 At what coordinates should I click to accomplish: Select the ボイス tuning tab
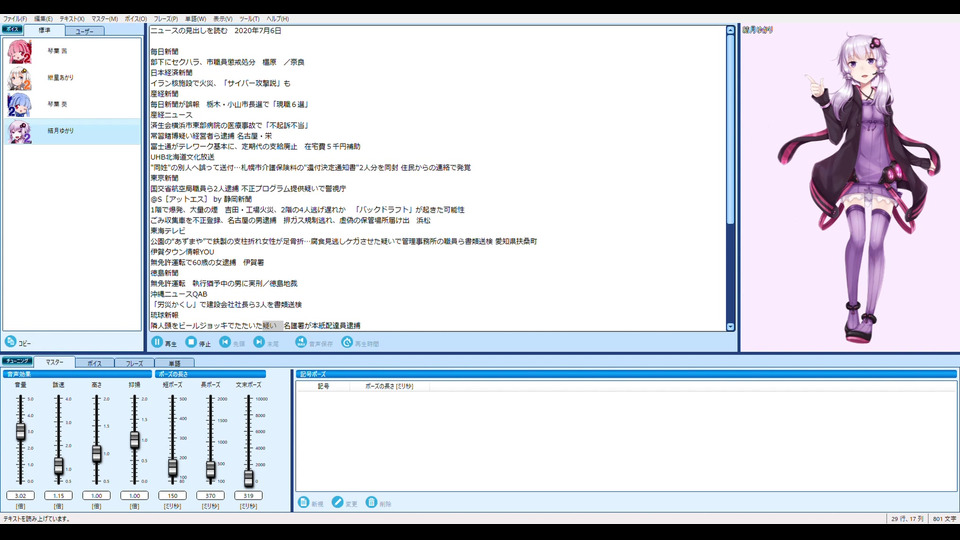tap(94, 363)
